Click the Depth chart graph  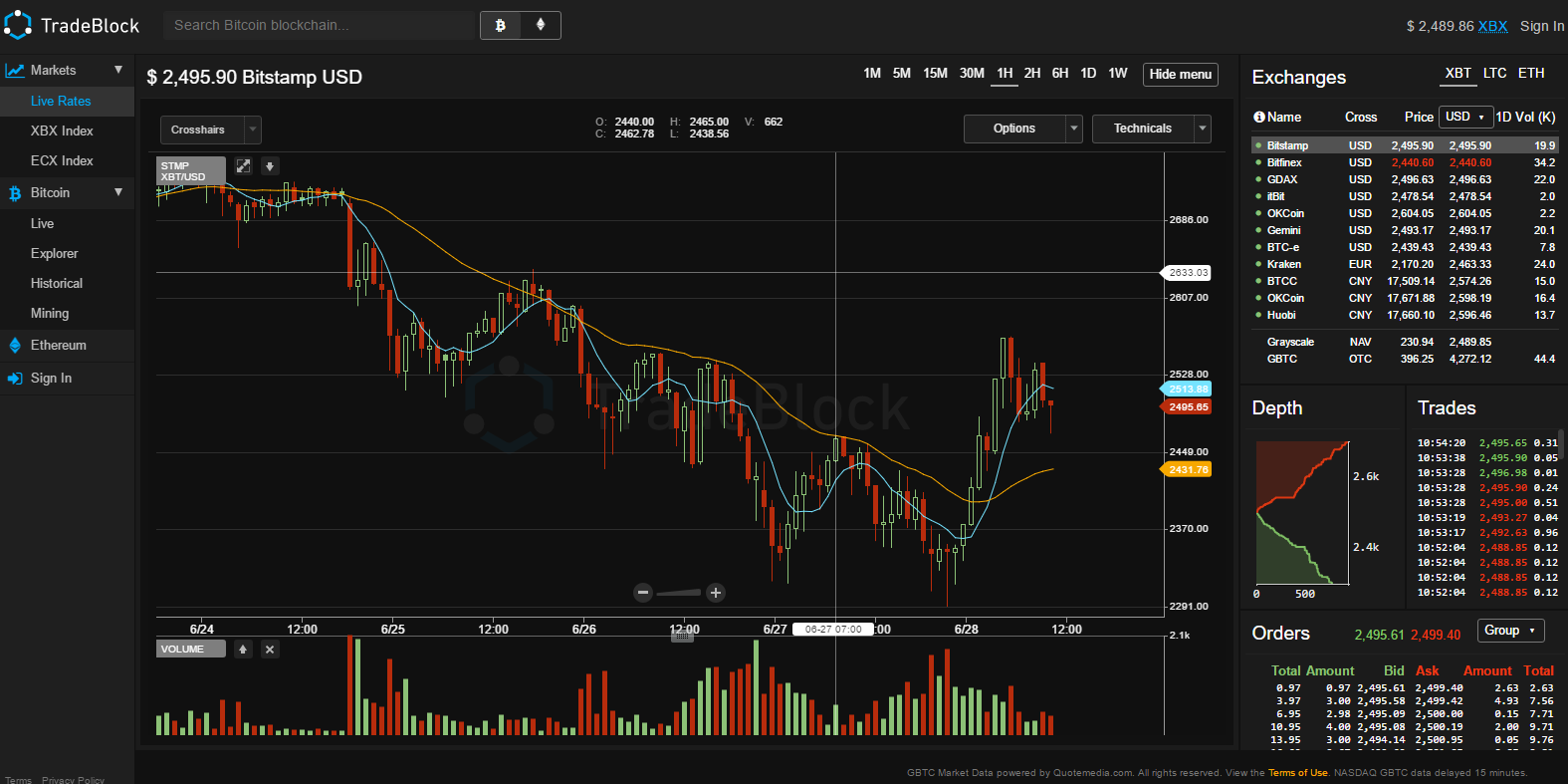point(1302,512)
